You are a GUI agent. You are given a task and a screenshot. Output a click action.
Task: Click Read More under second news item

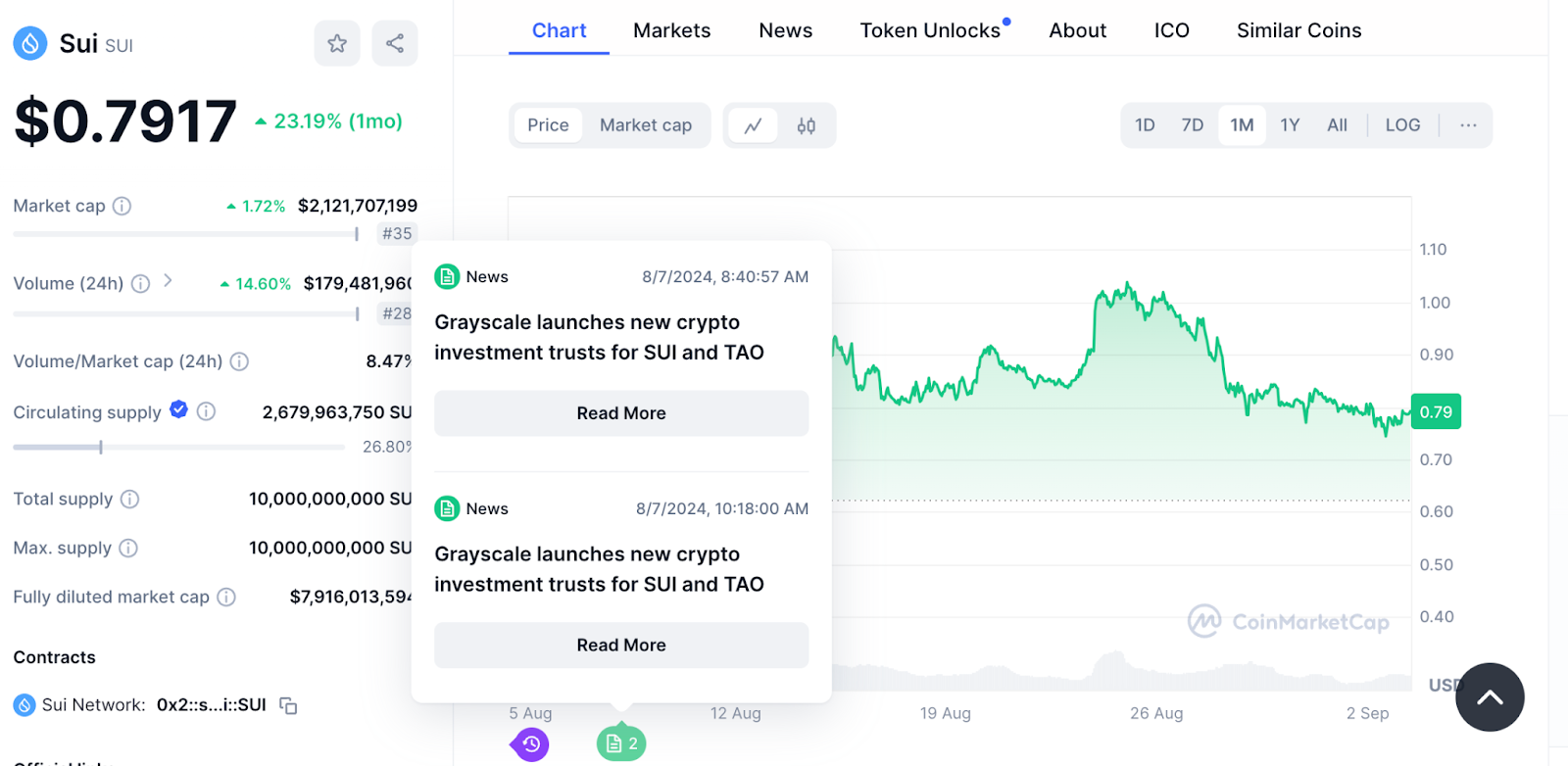[621, 646]
